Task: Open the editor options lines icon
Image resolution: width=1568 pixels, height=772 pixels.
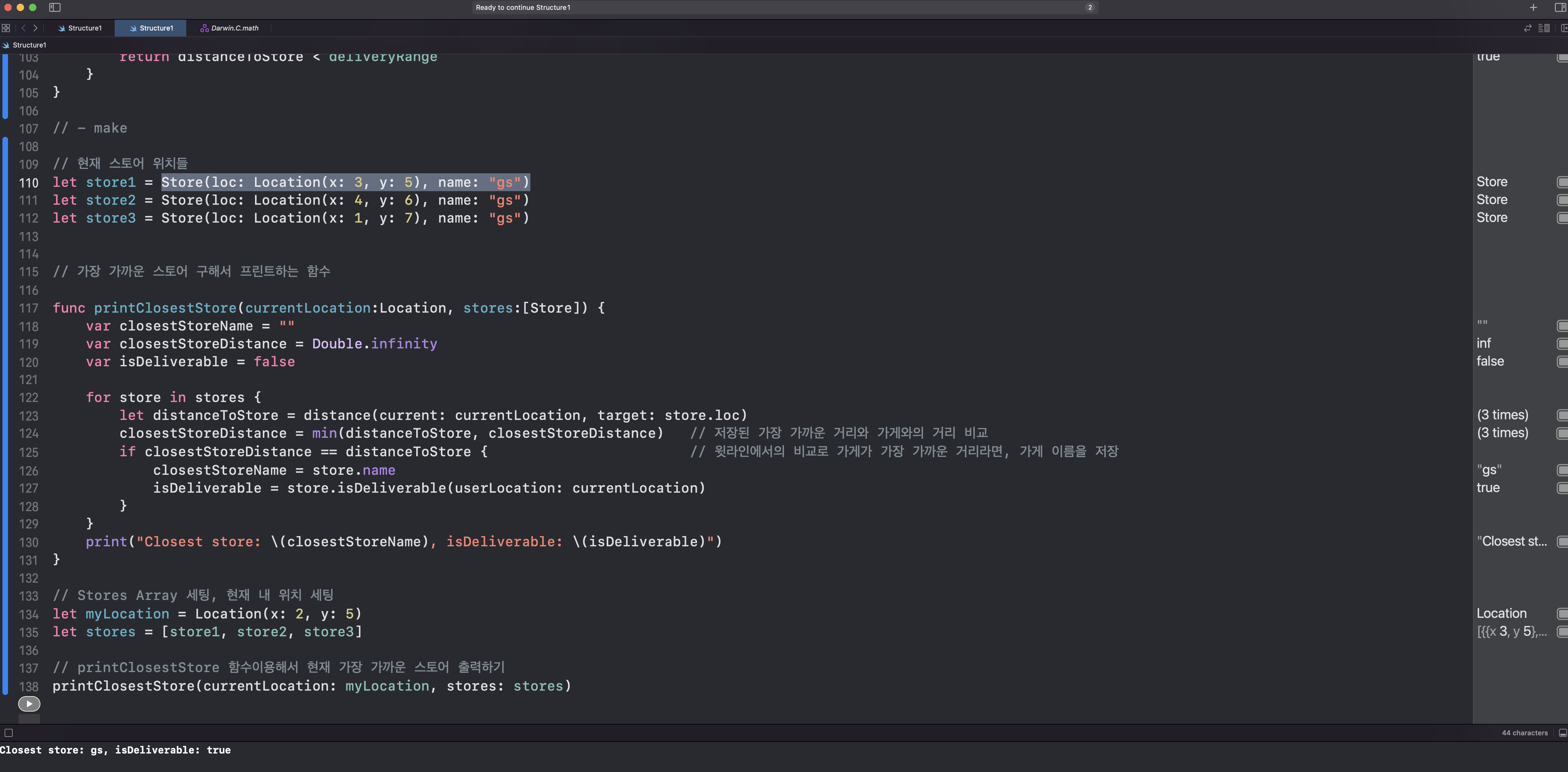Action: 1543,28
